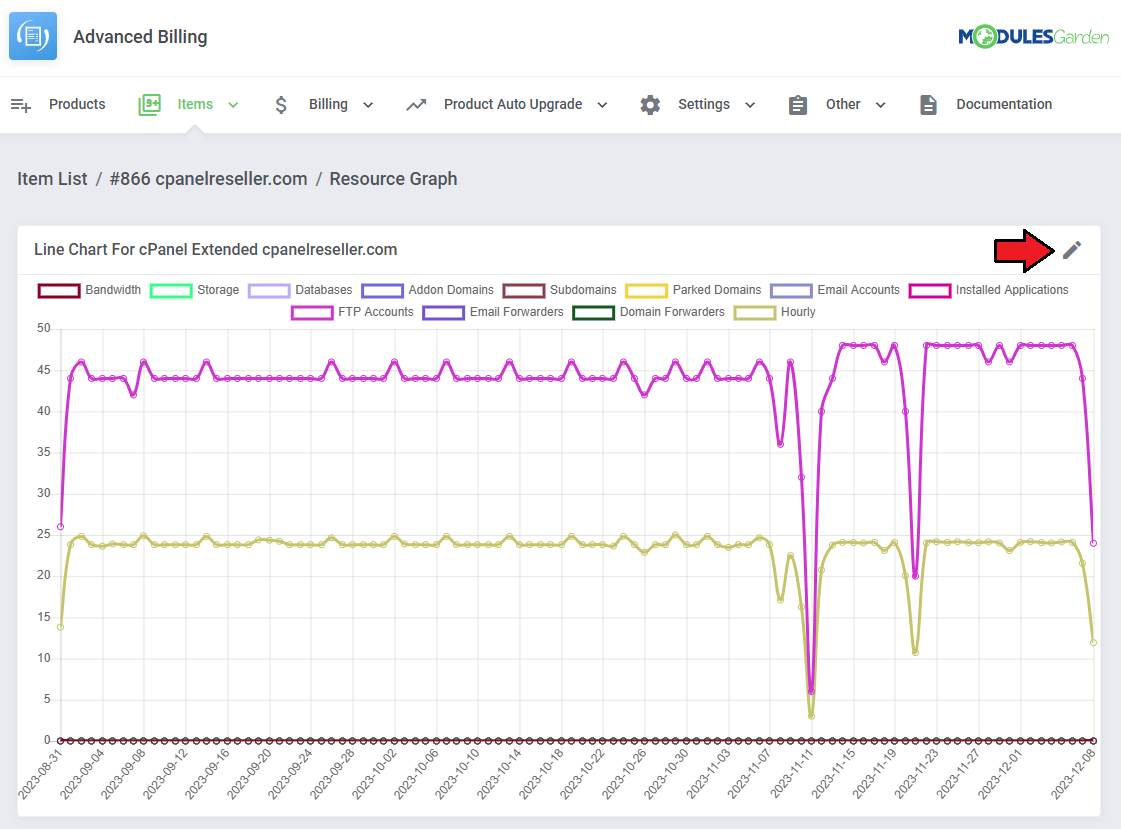The height and width of the screenshot is (829, 1121).
Task: Click the Domain Forwarders legend color box
Action: tap(593, 313)
